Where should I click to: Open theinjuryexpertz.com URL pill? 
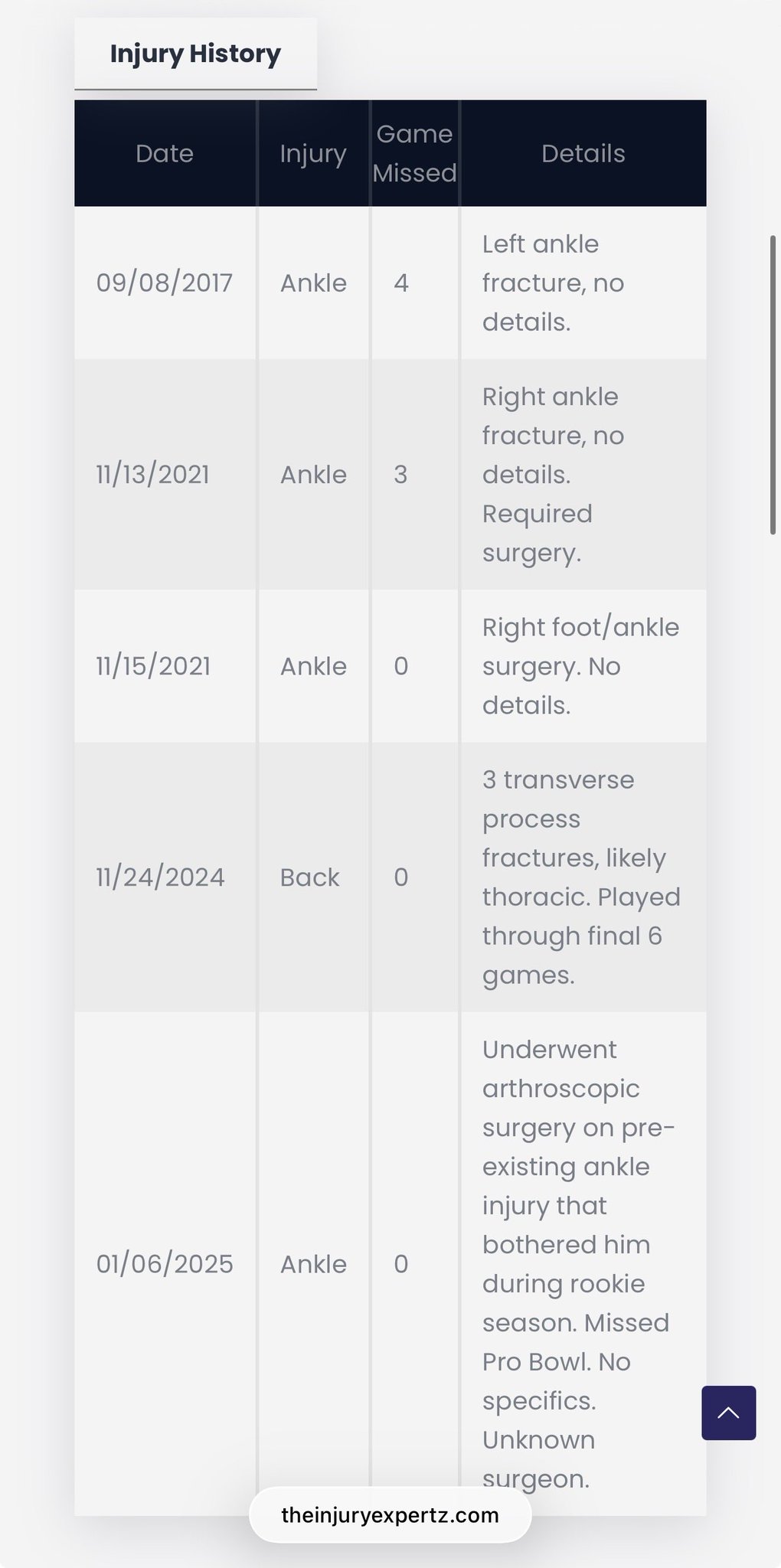point(390,1514)
